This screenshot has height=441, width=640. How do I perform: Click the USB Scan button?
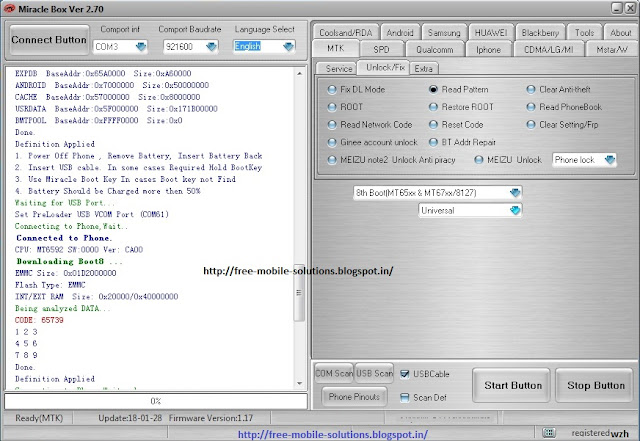pos(374,373)
